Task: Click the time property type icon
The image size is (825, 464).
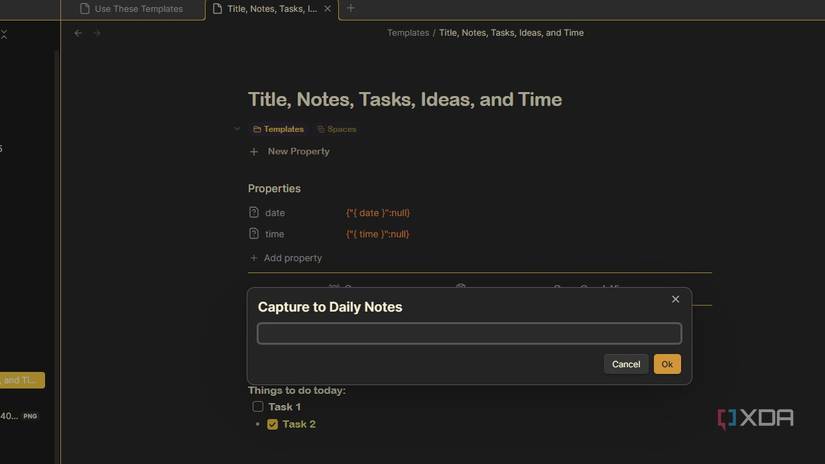Action: (x=254, y=234)
